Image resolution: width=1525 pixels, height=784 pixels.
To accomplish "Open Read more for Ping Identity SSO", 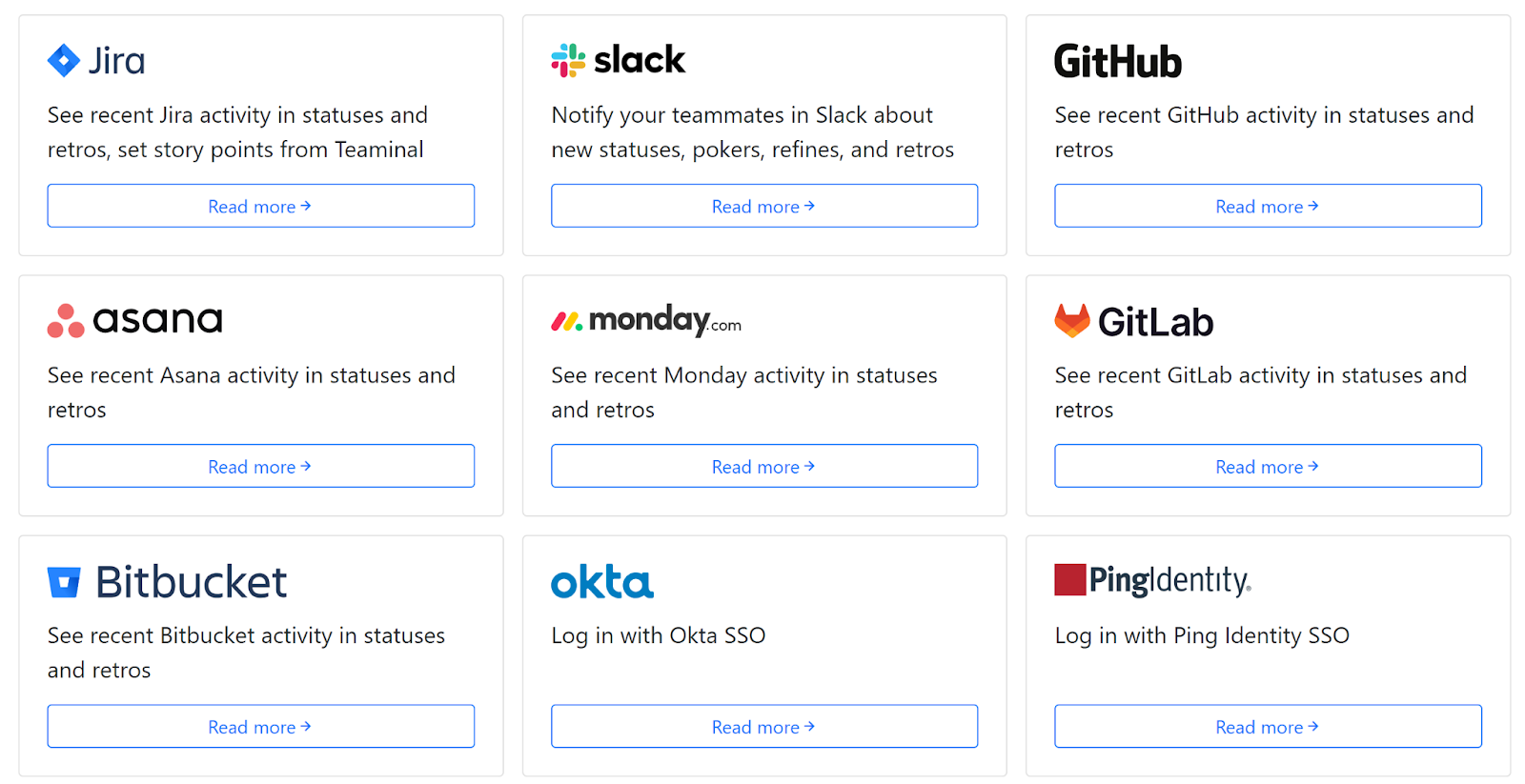I will pyautogui.click(x=1267, y=726).
